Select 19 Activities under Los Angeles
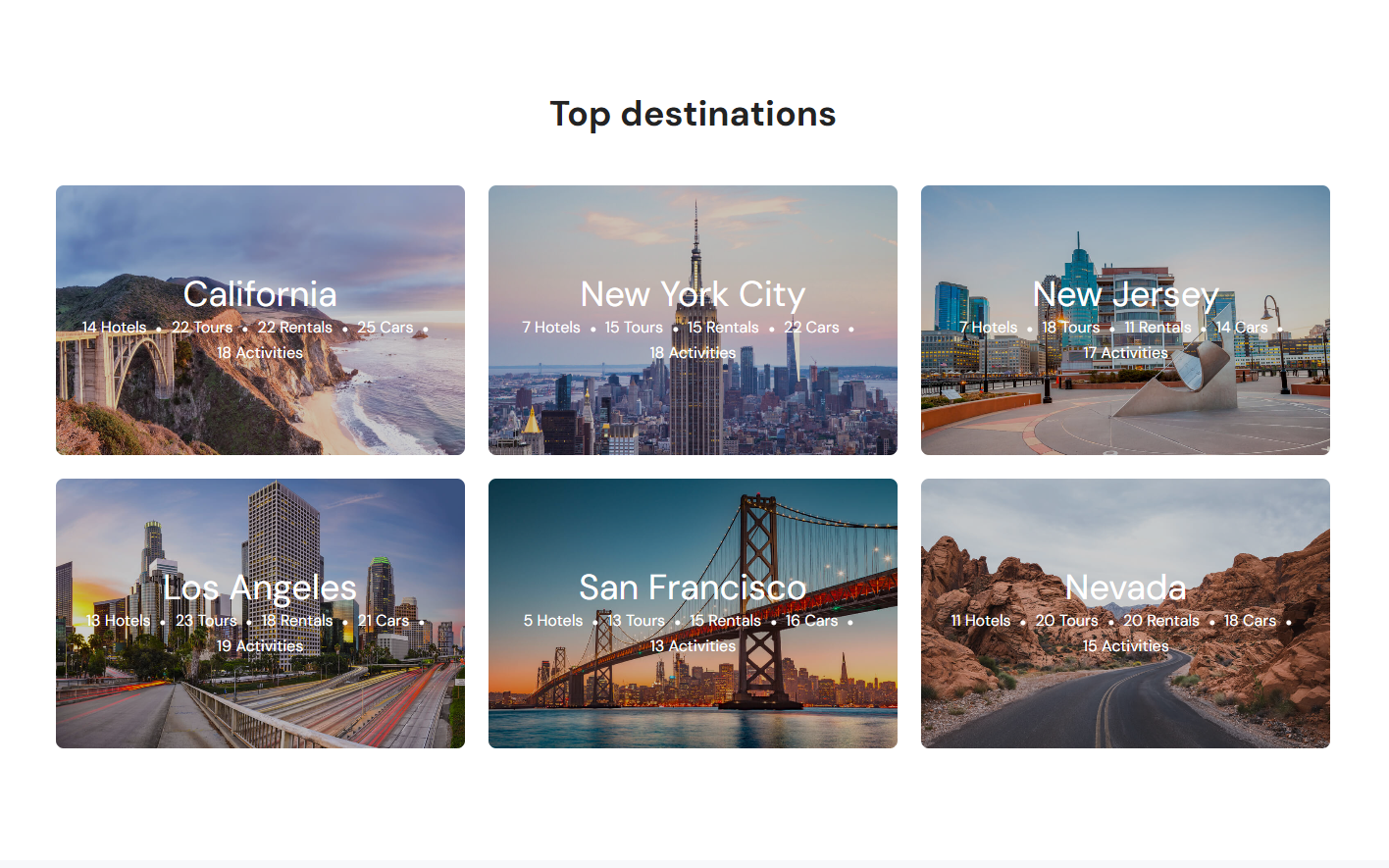 point(260,646)
